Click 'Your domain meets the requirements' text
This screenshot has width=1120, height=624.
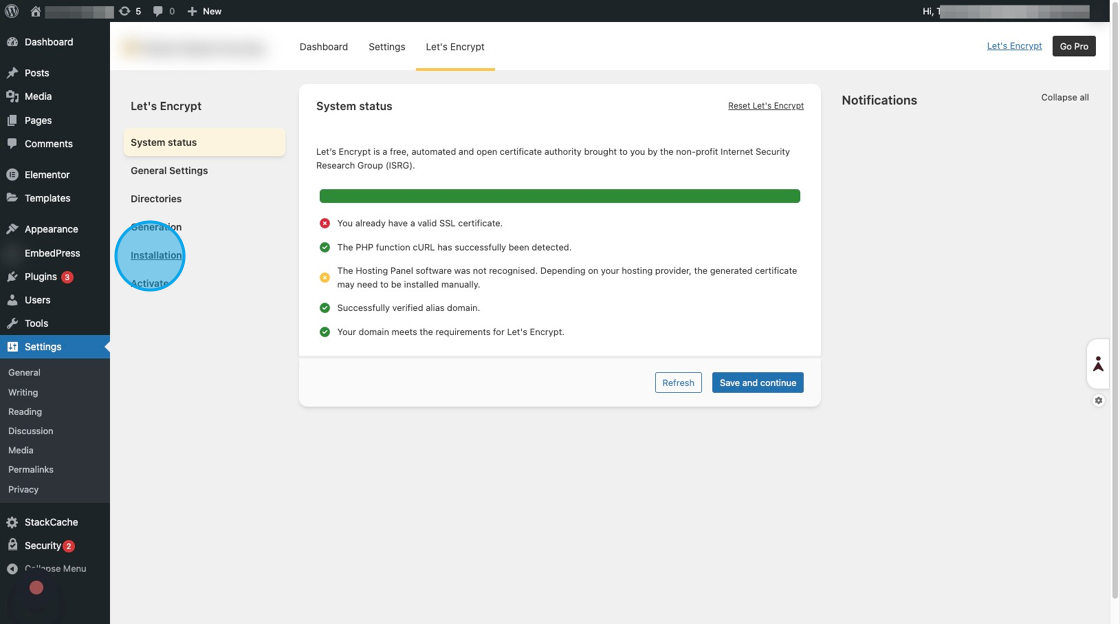(x=451, y=332)
